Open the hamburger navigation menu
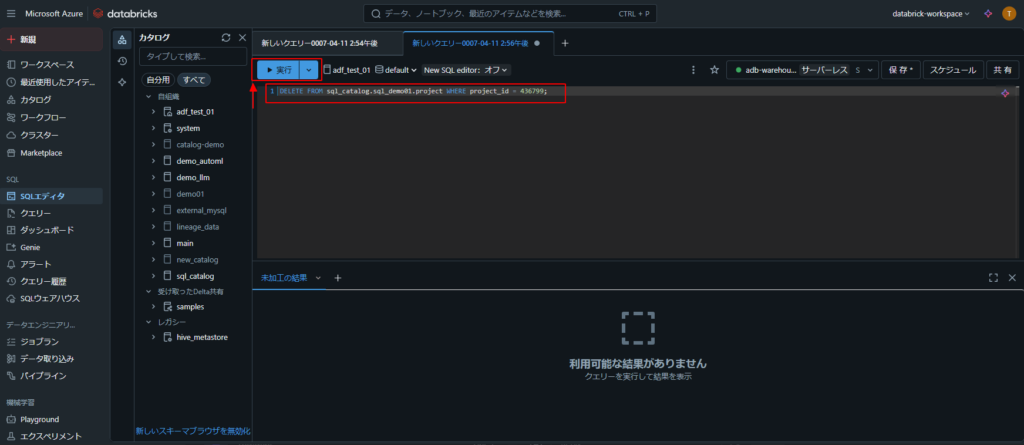Image resolution: width=1024 pixels, height=445 pixels. coord(11,13)
